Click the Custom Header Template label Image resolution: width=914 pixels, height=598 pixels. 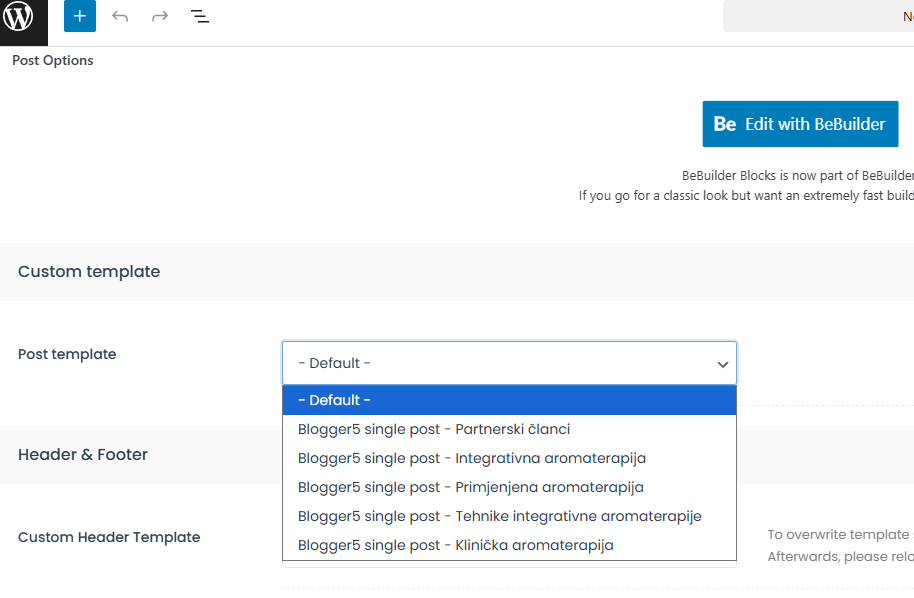coord(109,537)
